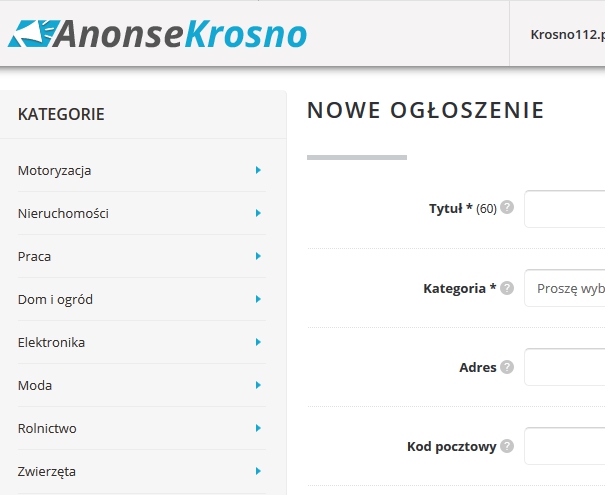Screen dimensions: 605x495
Task: Expand Dom i ogród arrow
Action: click(258, 299)
